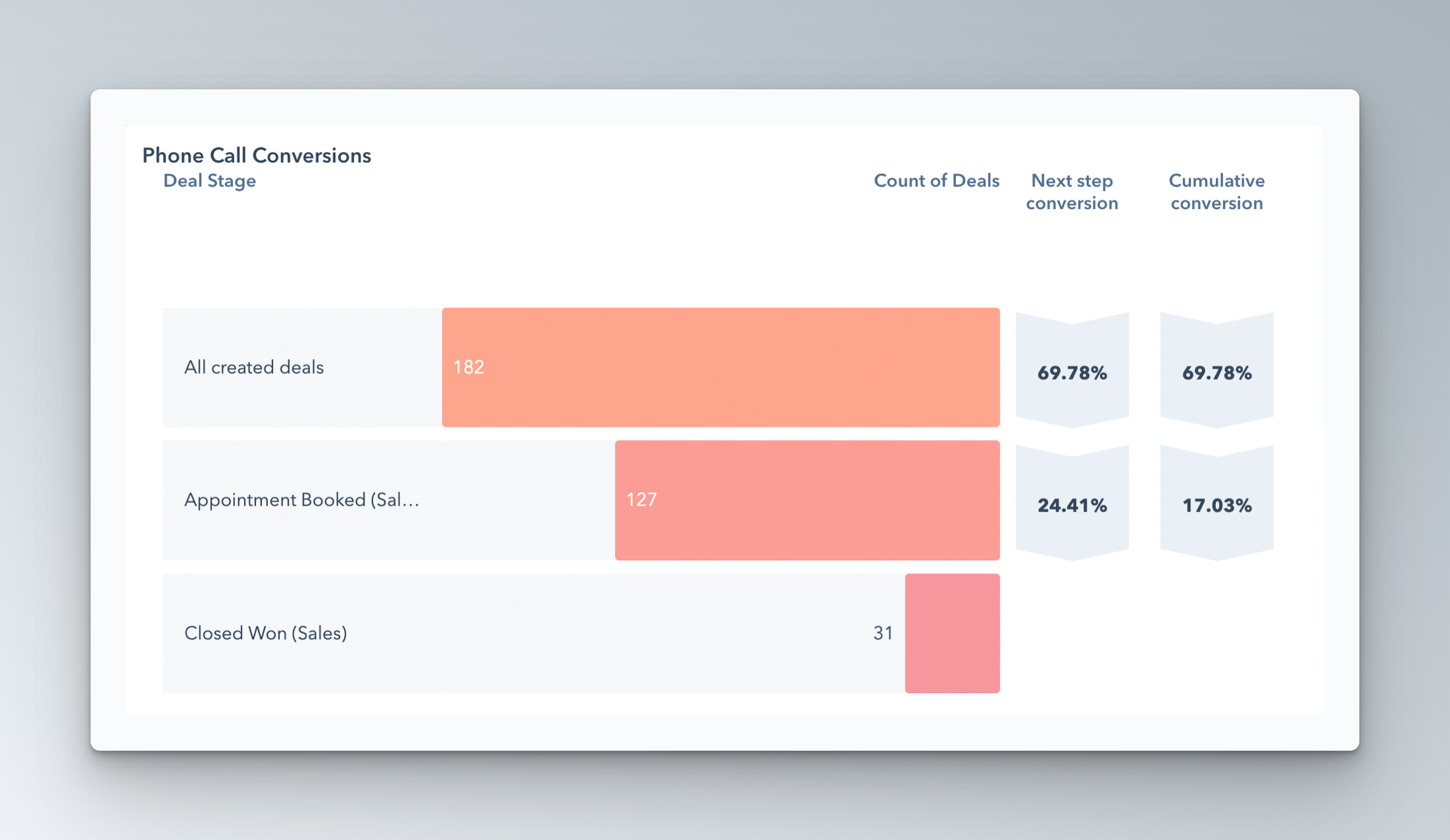Screen dimensions: 1450x840
Task: Select the Closed Won (Sales) stage label
Action: coord(265,633)
